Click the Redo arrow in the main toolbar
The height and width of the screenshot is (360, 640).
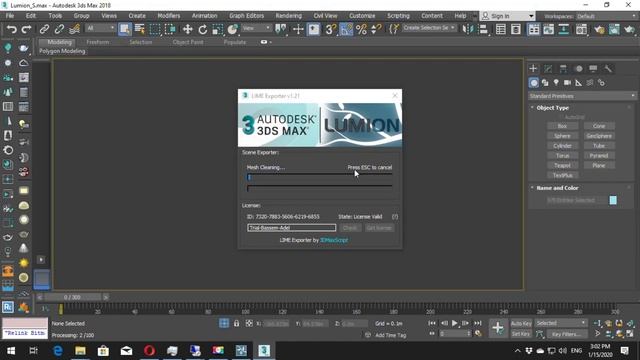pos(26,29)
